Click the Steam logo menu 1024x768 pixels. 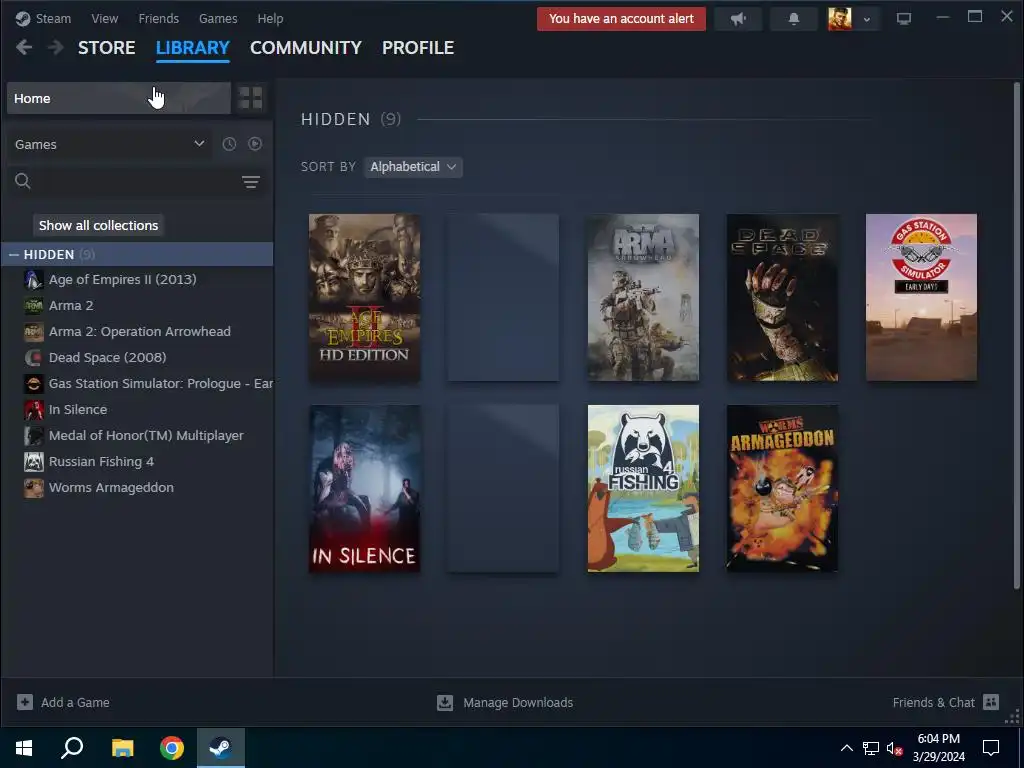[x=43, y=18]
